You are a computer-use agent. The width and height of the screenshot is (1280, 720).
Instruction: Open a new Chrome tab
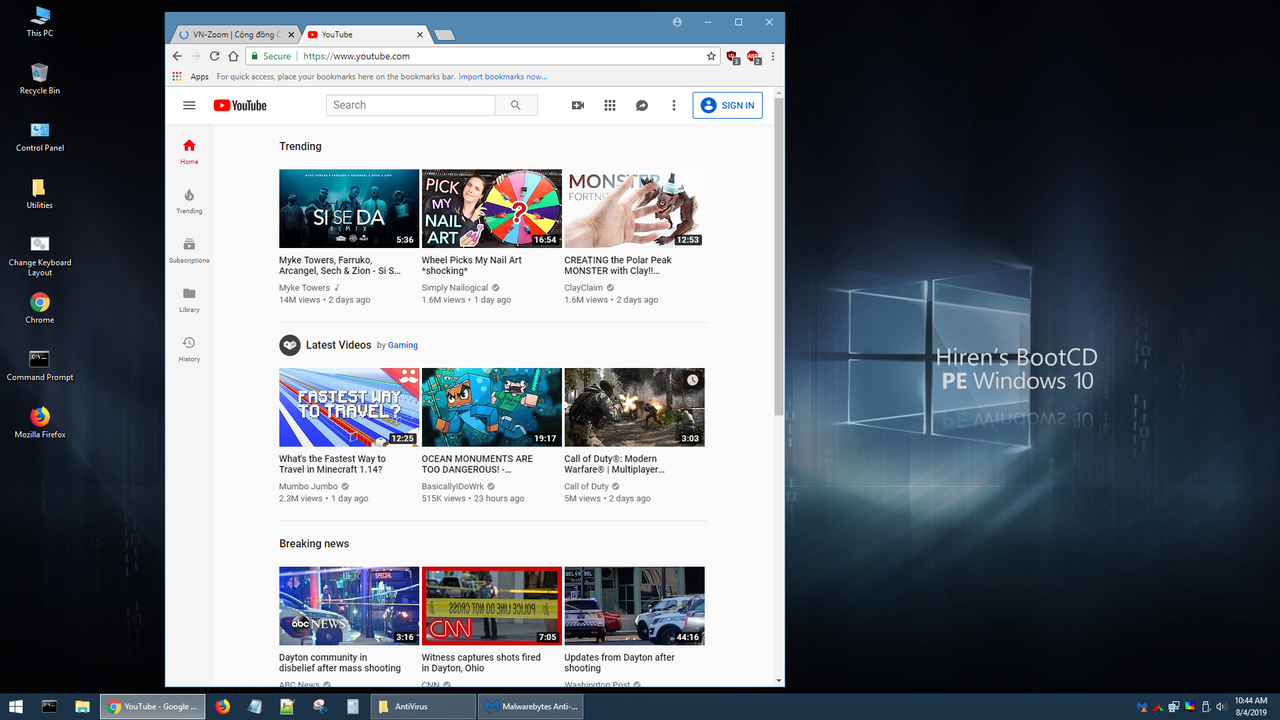445,35
